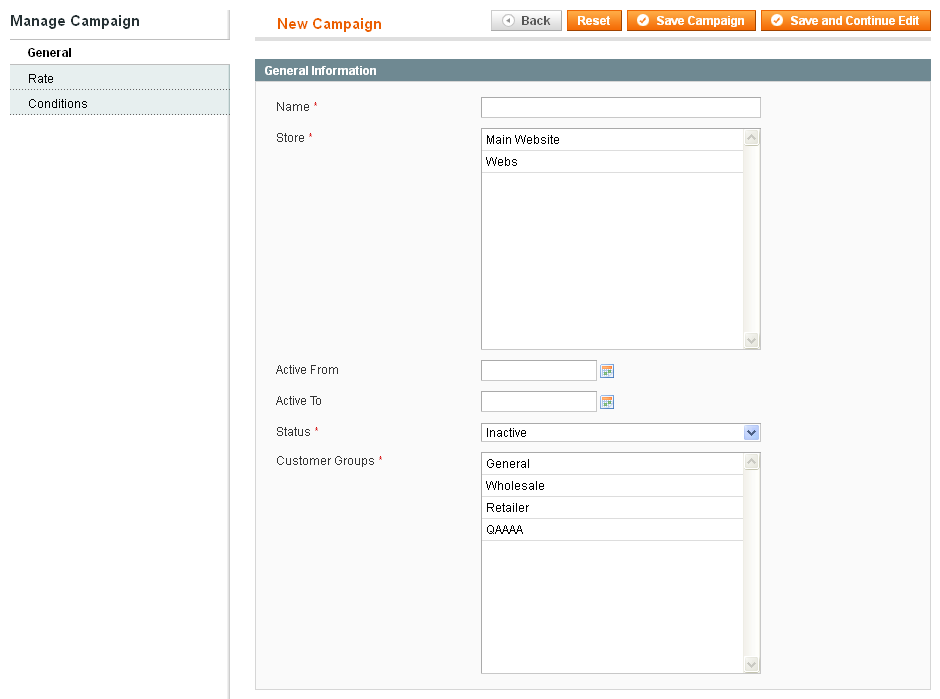Image resolution: width=940 pixels, height=699 pixels.
Task: Click Customer Groups list scroll down arrow
Action: click(x=751, y=664)
